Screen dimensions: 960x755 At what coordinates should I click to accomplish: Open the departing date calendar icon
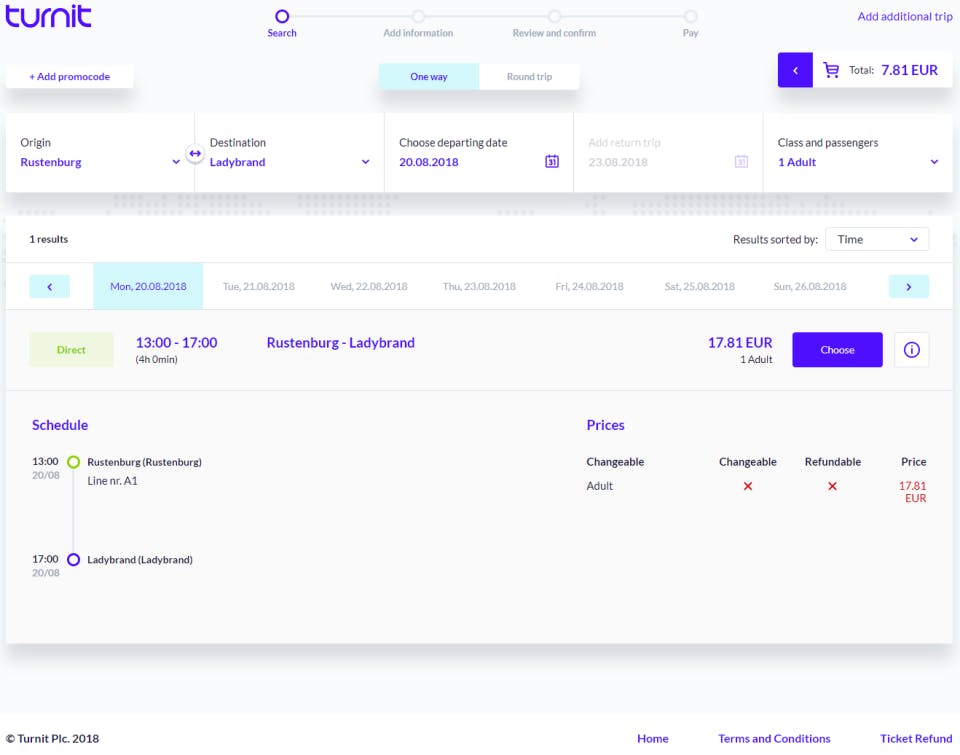[551, 160]
